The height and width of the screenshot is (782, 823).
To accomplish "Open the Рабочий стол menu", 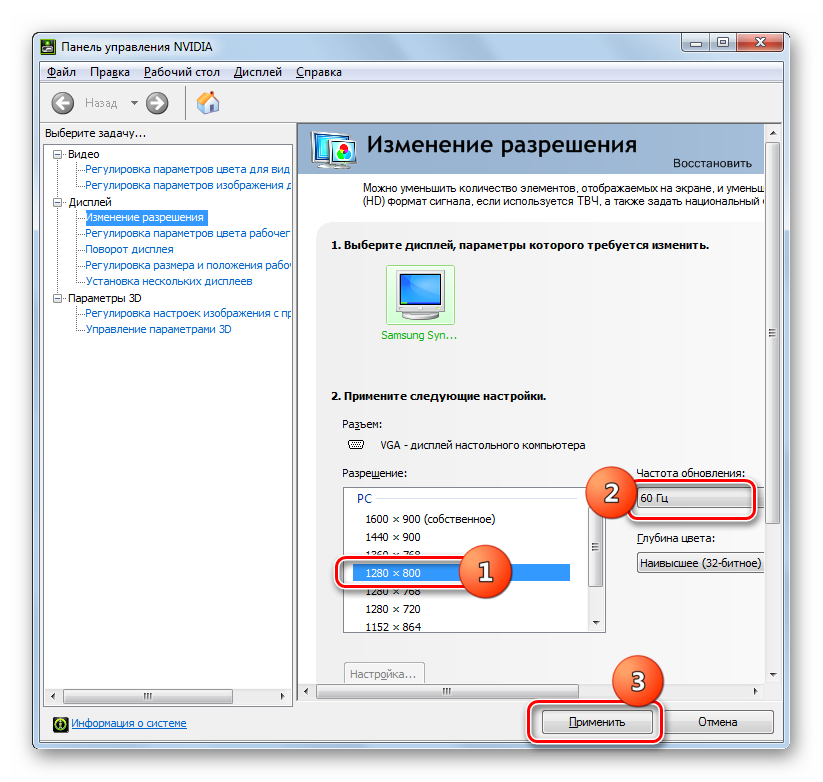I will (x=182, y=72).
